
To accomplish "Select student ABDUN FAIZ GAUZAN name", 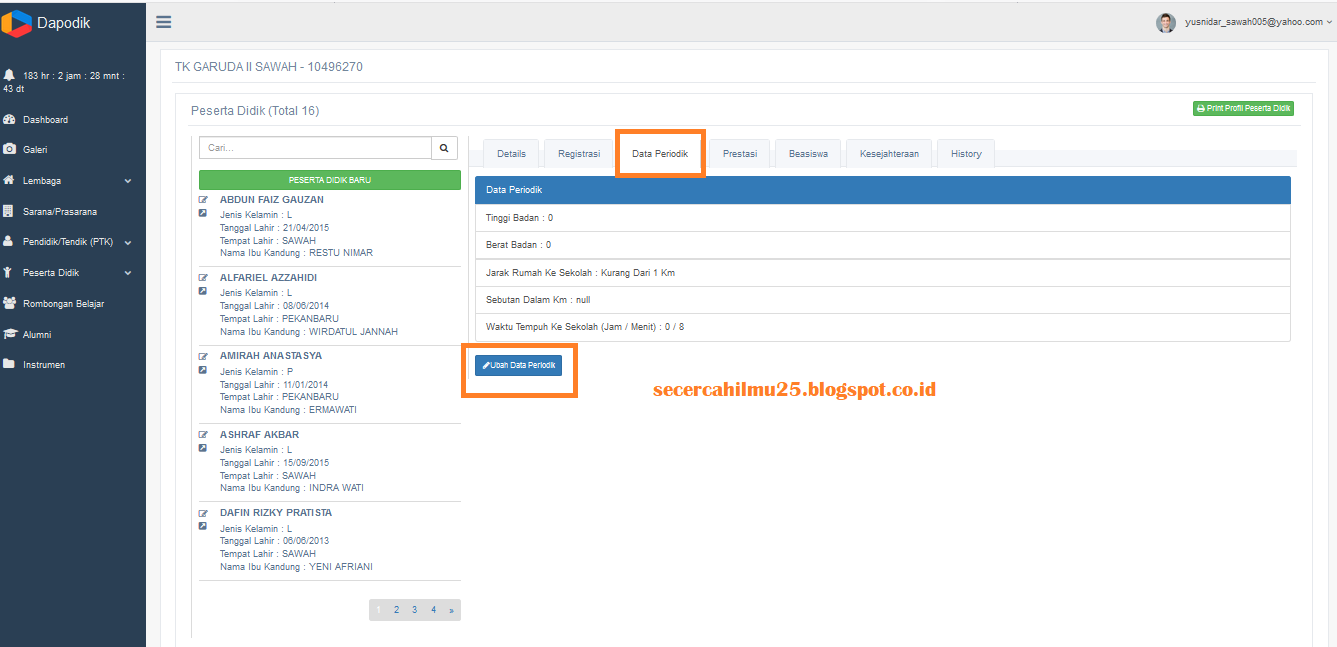I will (x=271, y=199).
